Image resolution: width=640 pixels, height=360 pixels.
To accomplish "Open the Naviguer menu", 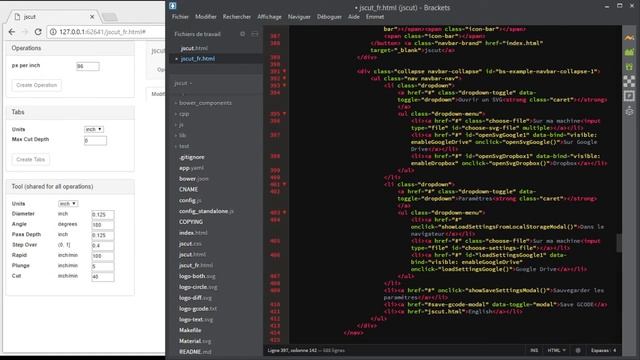I will click(x=299, y=17).
